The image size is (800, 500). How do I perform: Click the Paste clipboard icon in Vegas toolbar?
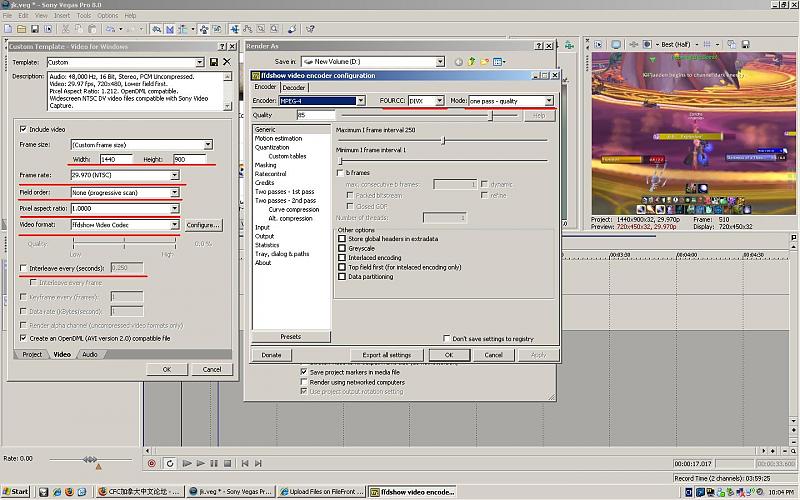[x=92, y=30]
